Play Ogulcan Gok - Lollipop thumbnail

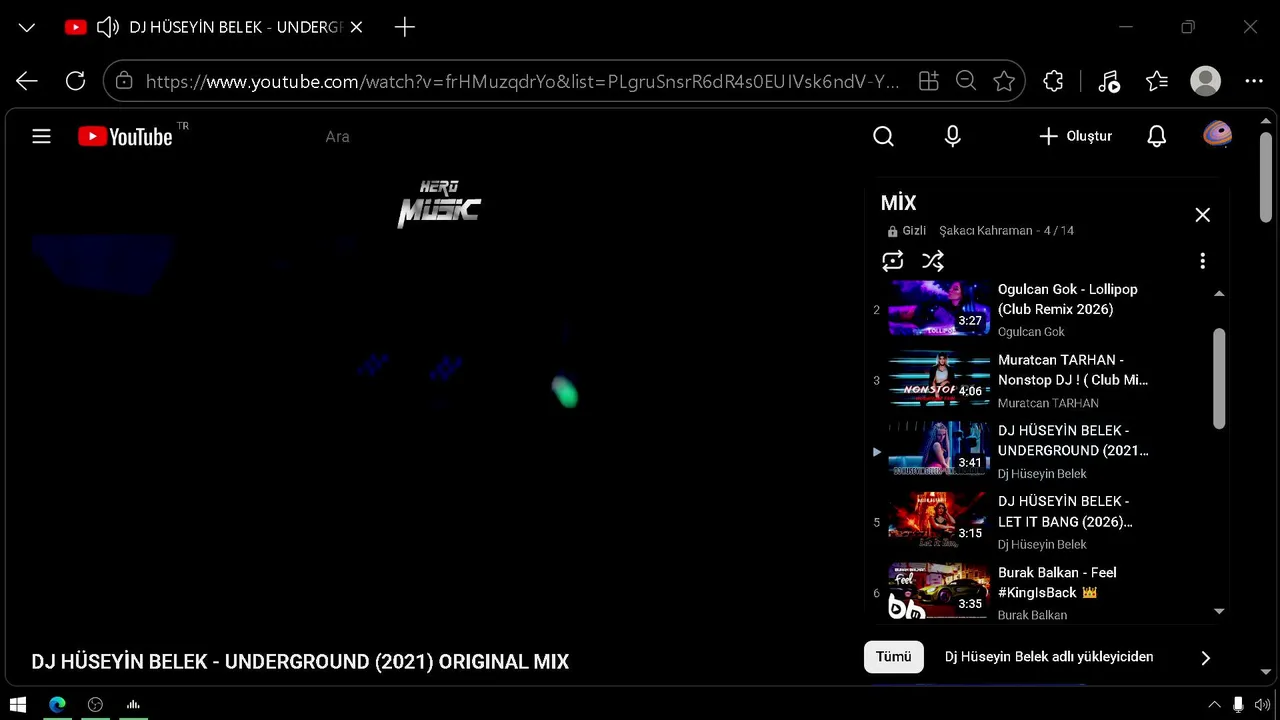click(x=939, y=308)
